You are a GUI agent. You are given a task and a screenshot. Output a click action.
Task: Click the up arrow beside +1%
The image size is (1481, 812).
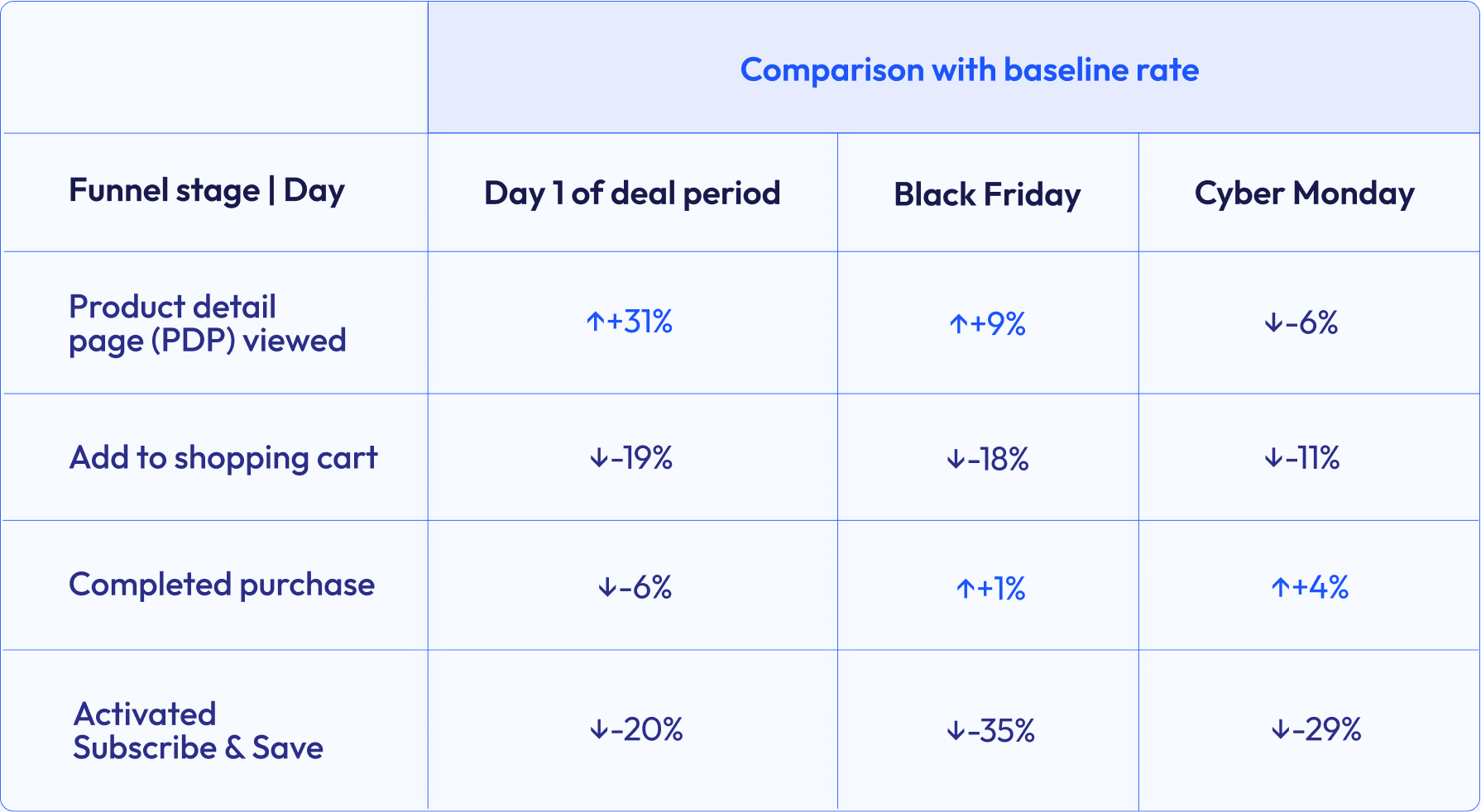tap(966, 589)
